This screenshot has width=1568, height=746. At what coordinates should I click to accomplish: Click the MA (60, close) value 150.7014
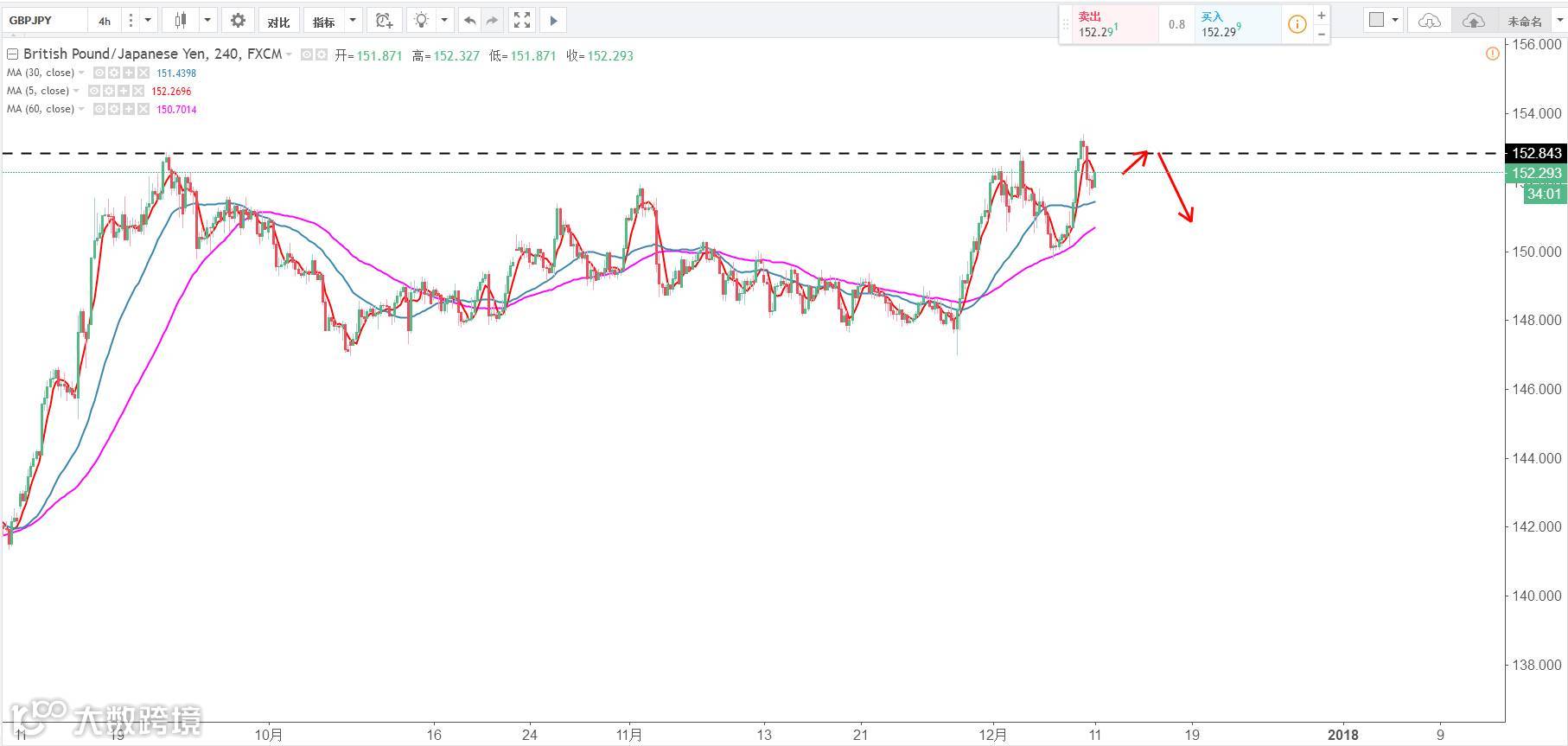(x=176, y=110)
